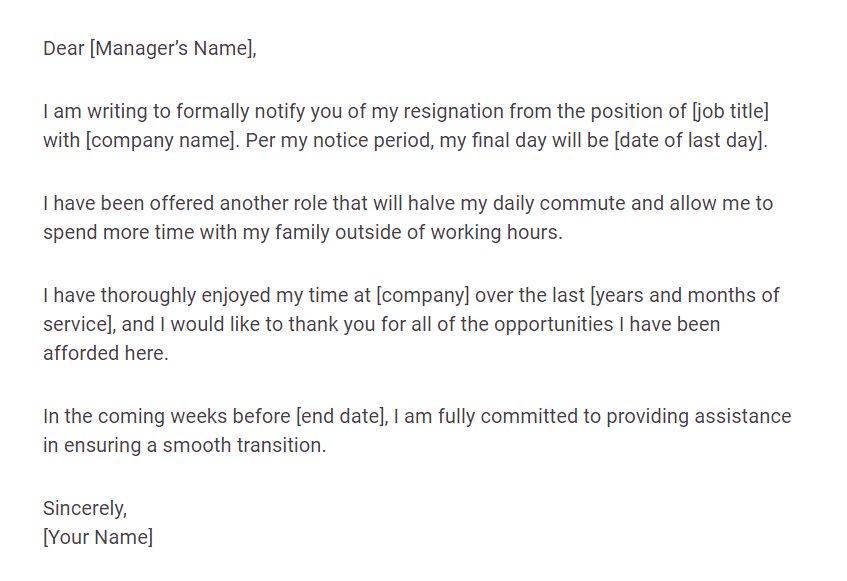The height and width of the screenshot is (581, 847).
Task: Click the [Your Name] signature placeholder
Action: pyautogui.click(x=98, y=537)
